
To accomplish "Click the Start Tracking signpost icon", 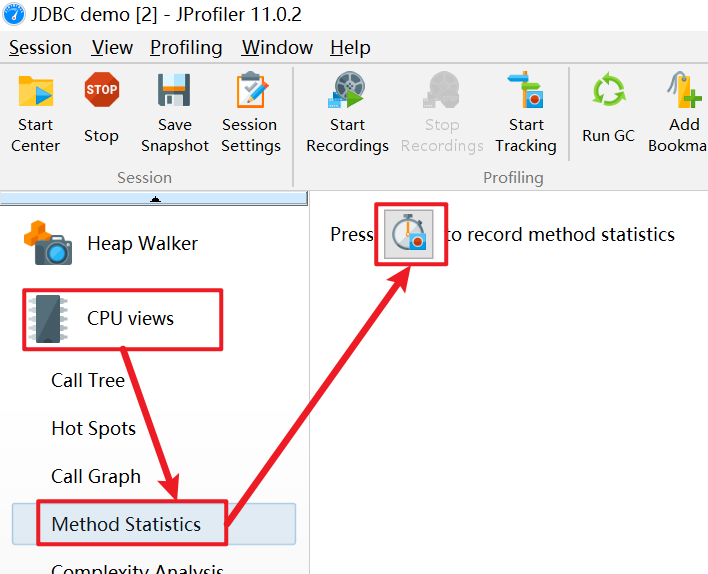I will [526, 89].
